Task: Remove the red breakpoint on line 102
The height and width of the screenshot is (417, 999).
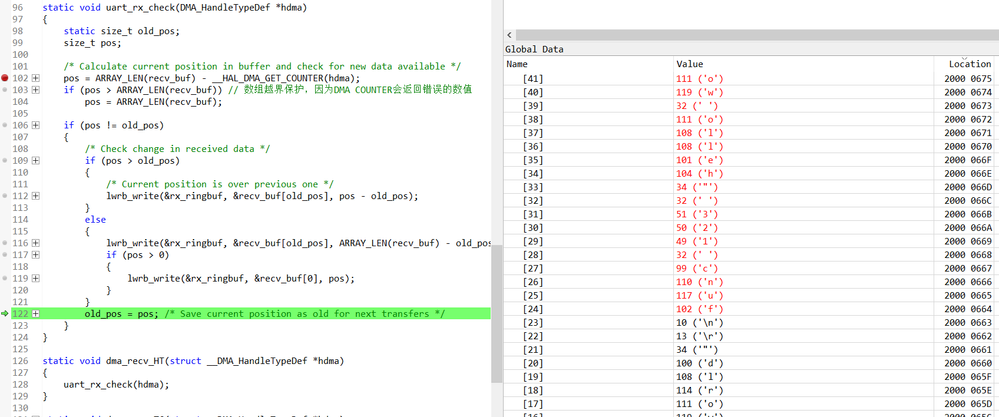Action: [4, 78]
